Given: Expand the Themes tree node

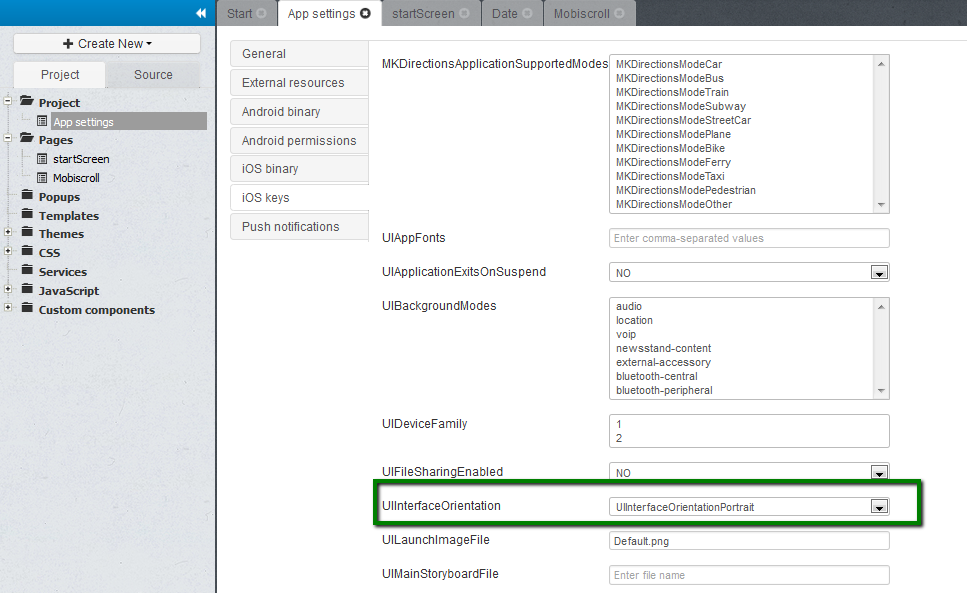Looking at the screenshot, I should 8,233.
